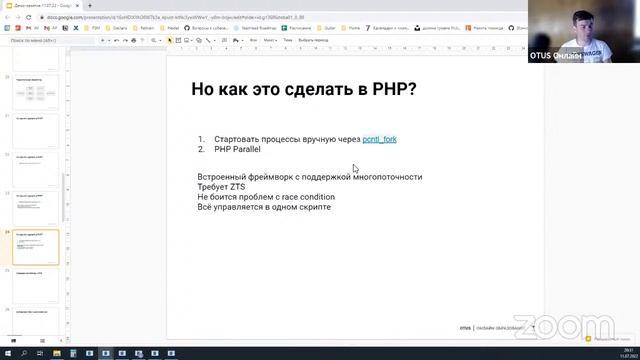Select the cursor pointer tool
The image size is (640, 360).
pos(170,40)
